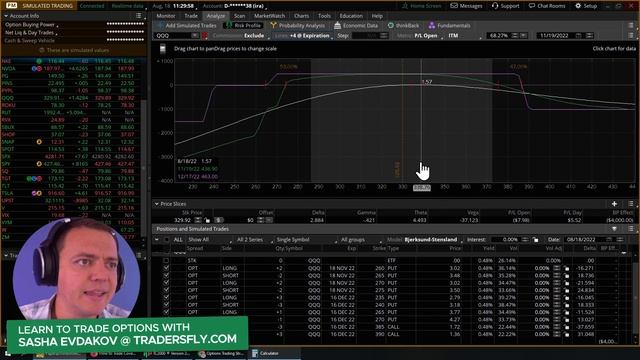This screenshot has width=640, height=360.
Task: Uncheck the 18 NOV 22 265 PUT row
Action: pyautogui.click(x=166, y=276)
